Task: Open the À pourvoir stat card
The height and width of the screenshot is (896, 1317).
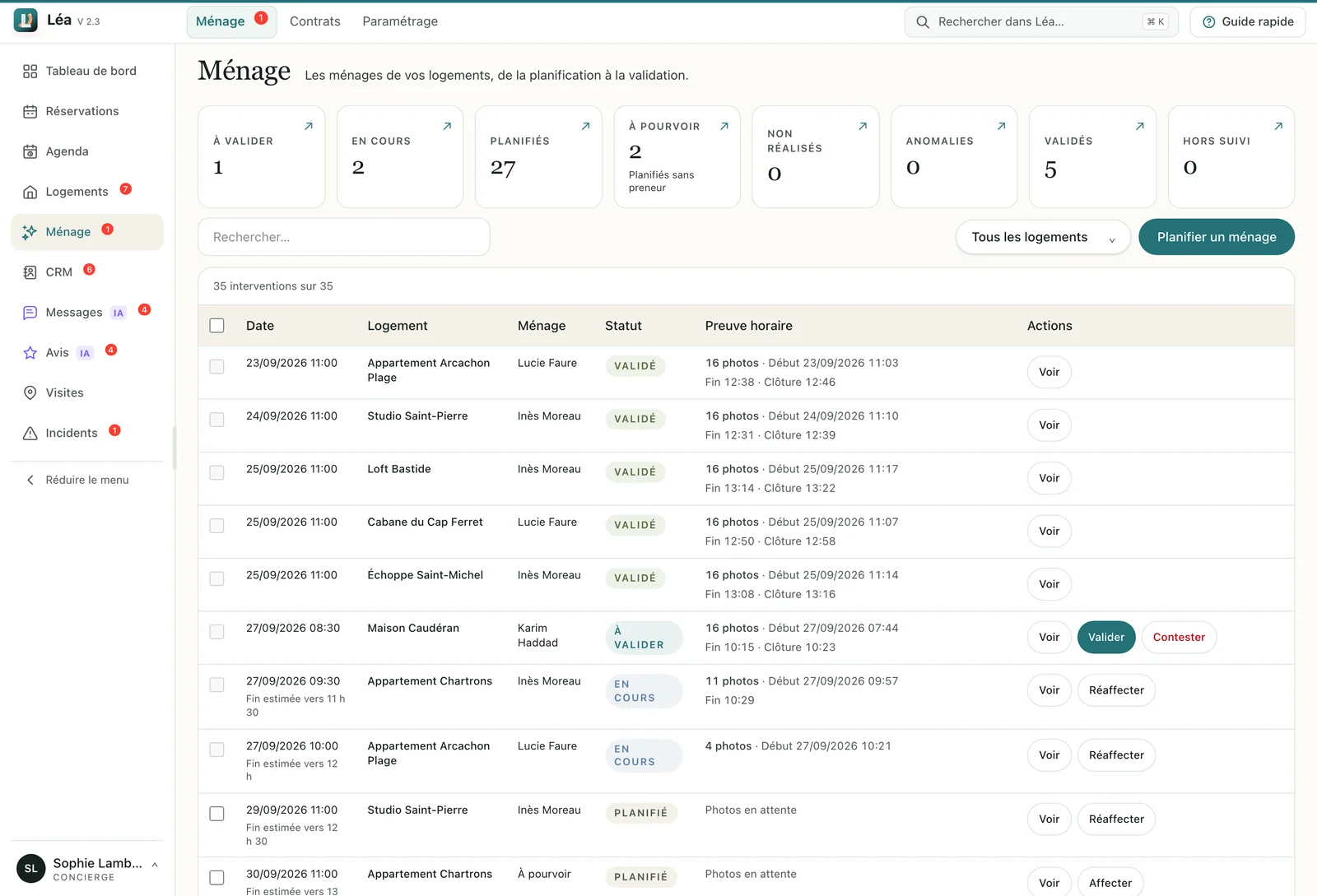Action: 677,157
